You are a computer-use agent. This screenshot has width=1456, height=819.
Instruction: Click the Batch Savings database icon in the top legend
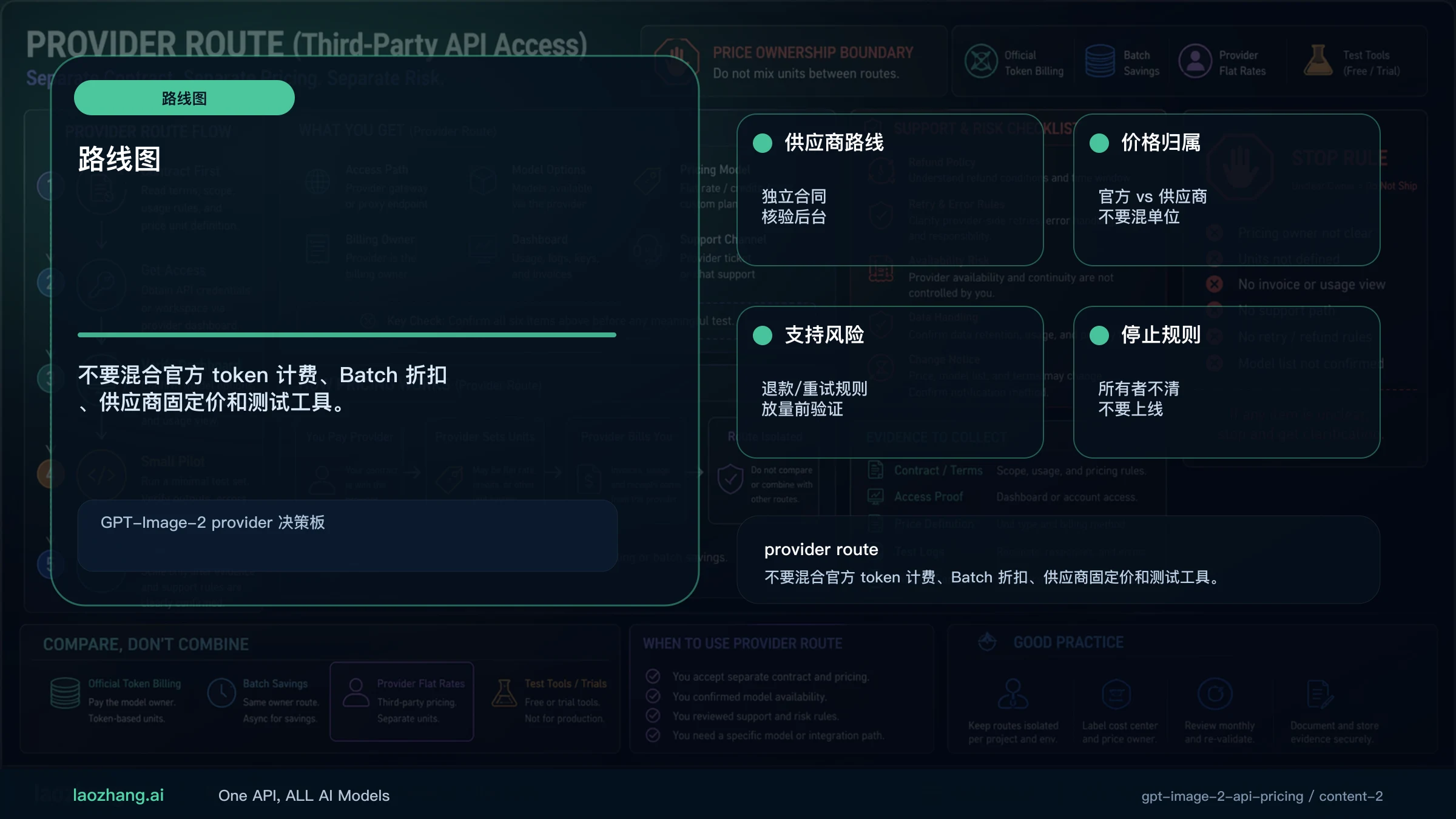(1100, 61)
